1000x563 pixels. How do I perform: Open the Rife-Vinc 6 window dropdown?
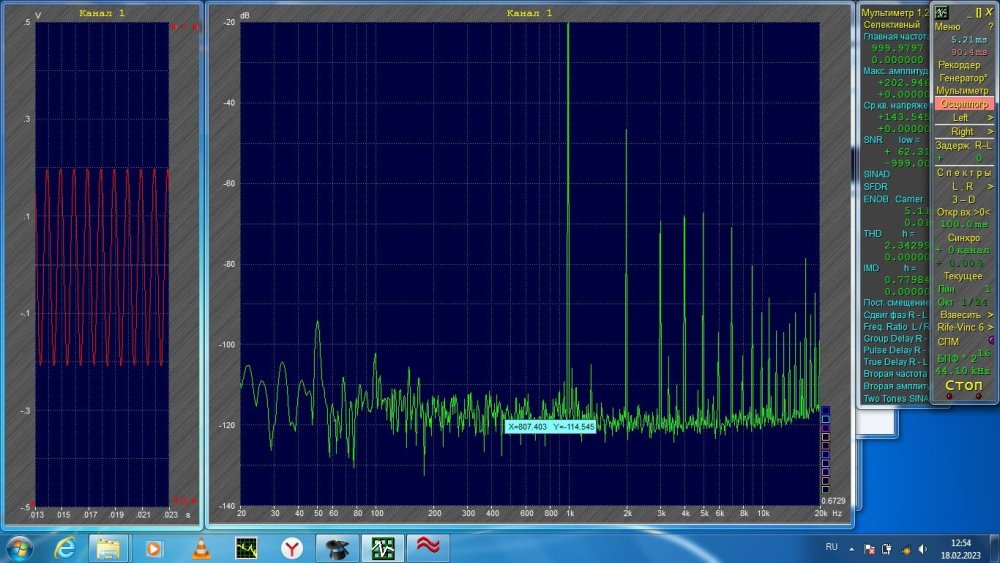965,327
